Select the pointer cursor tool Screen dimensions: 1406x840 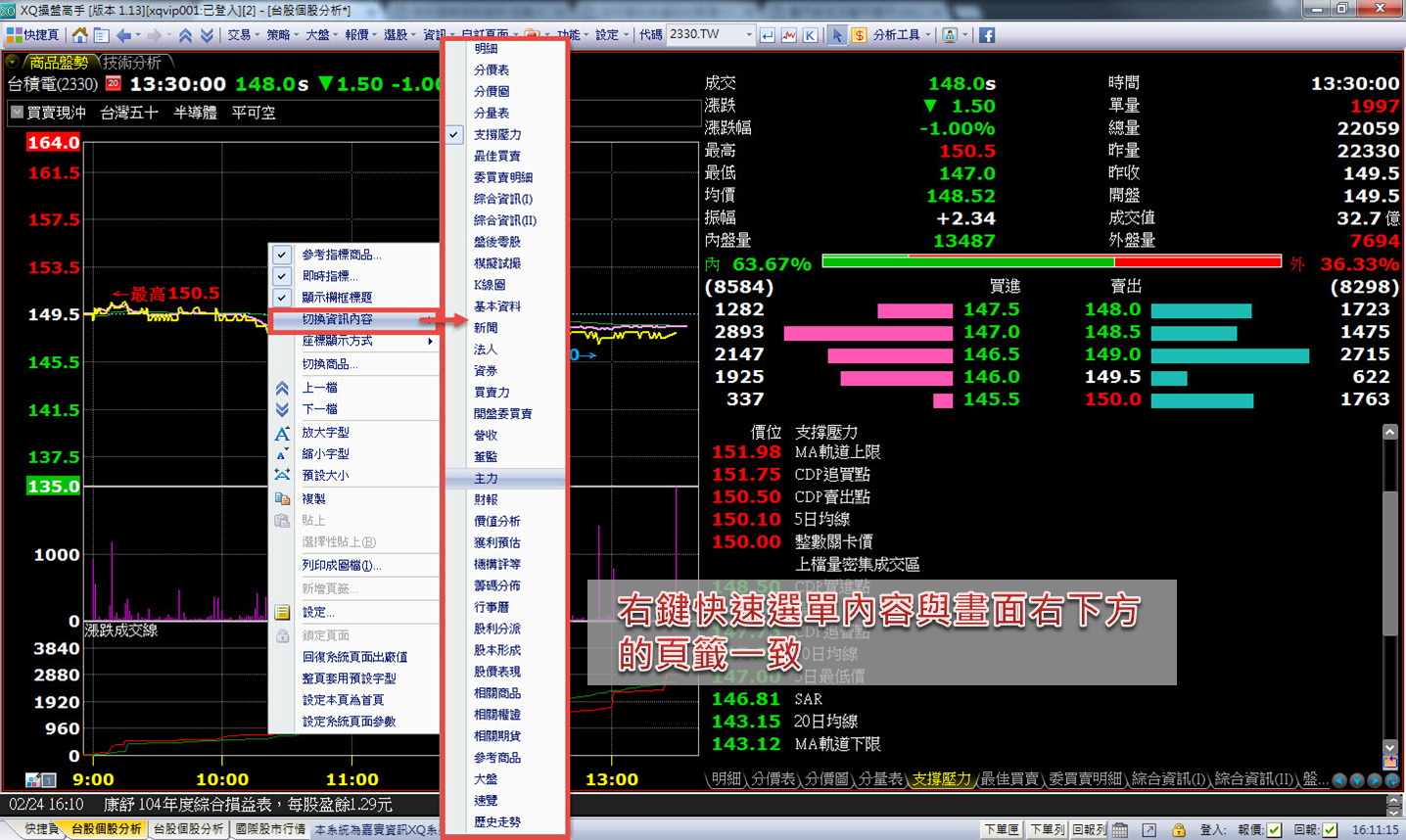tap(837, 35)
